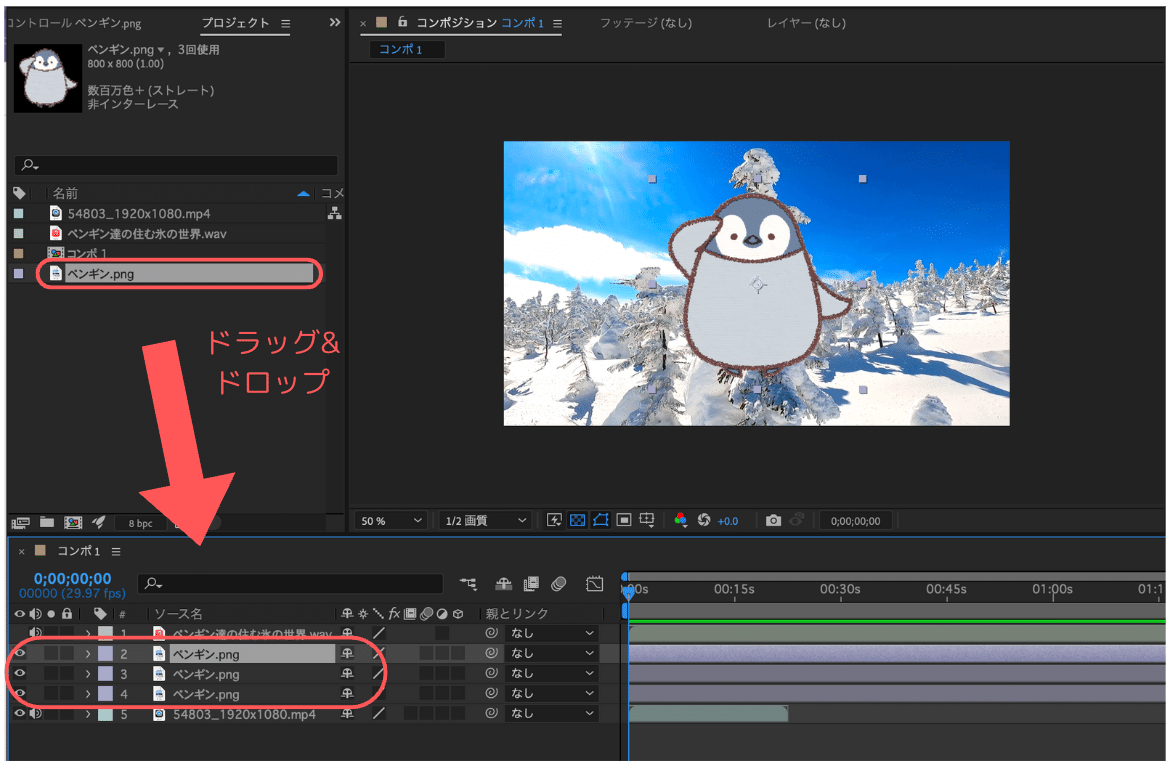
Task: Switch to the プロジェクト tab
Action: 235,23
